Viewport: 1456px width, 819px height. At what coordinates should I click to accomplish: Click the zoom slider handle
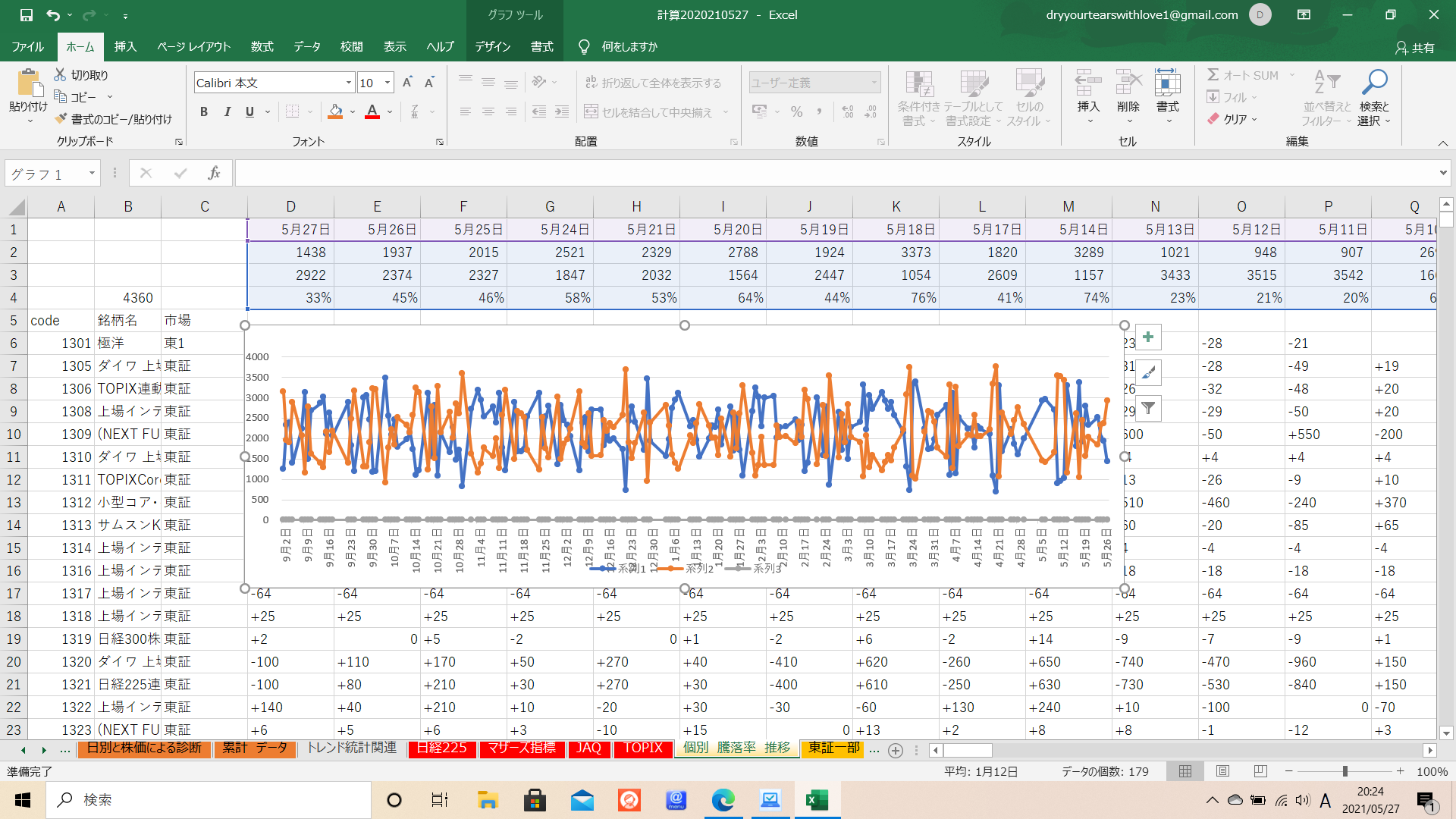point(1345,771)
